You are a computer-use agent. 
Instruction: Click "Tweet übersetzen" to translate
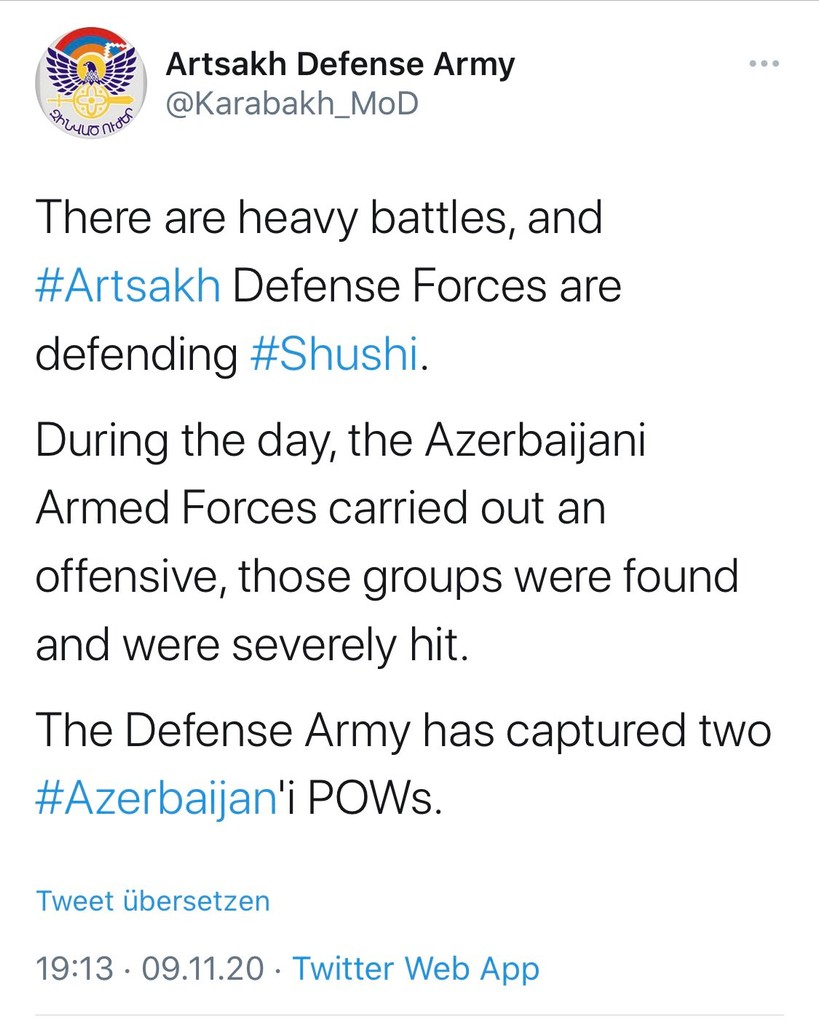(153, 901)
